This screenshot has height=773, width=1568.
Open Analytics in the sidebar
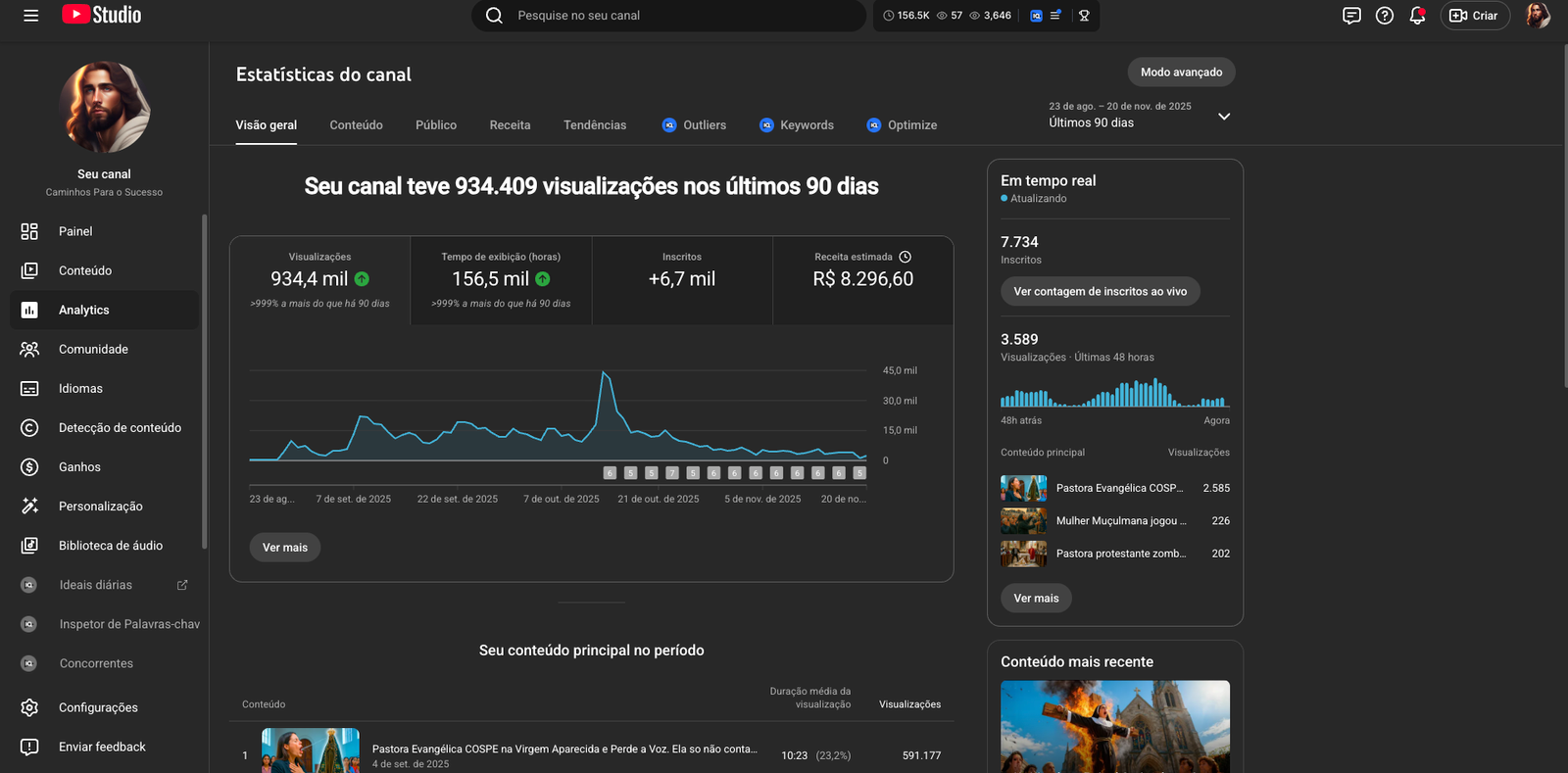click(x=84, y=310)
